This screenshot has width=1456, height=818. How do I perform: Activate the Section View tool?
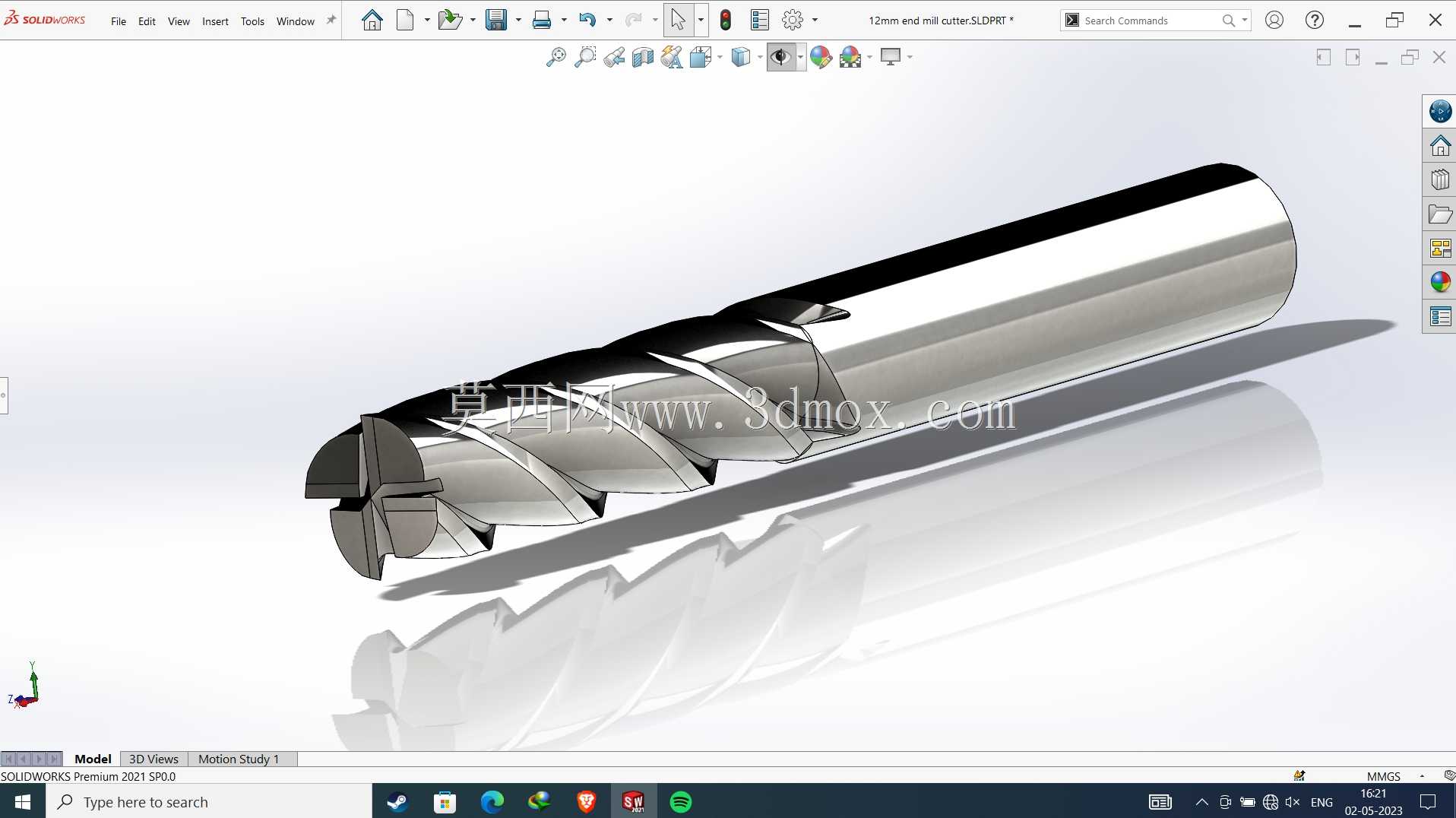tap(643, 57)
